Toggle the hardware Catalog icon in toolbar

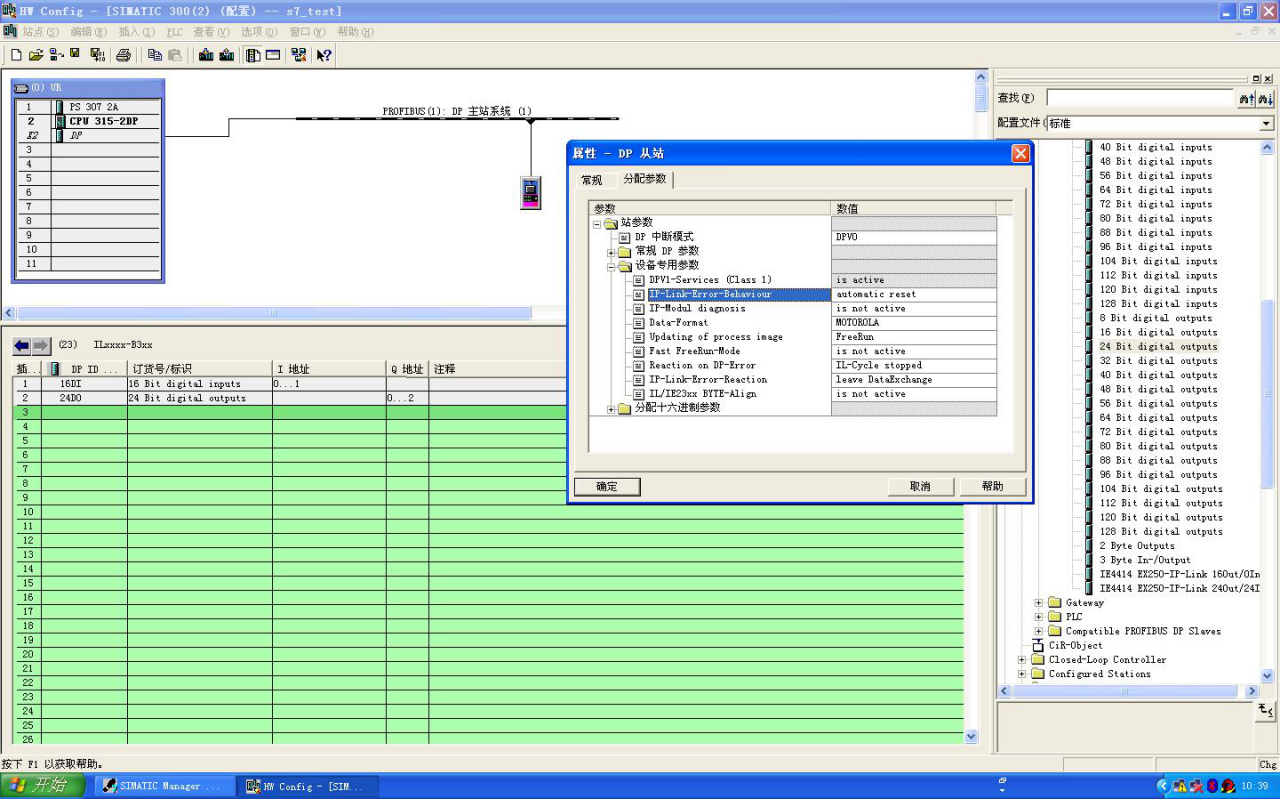point(253,55)
